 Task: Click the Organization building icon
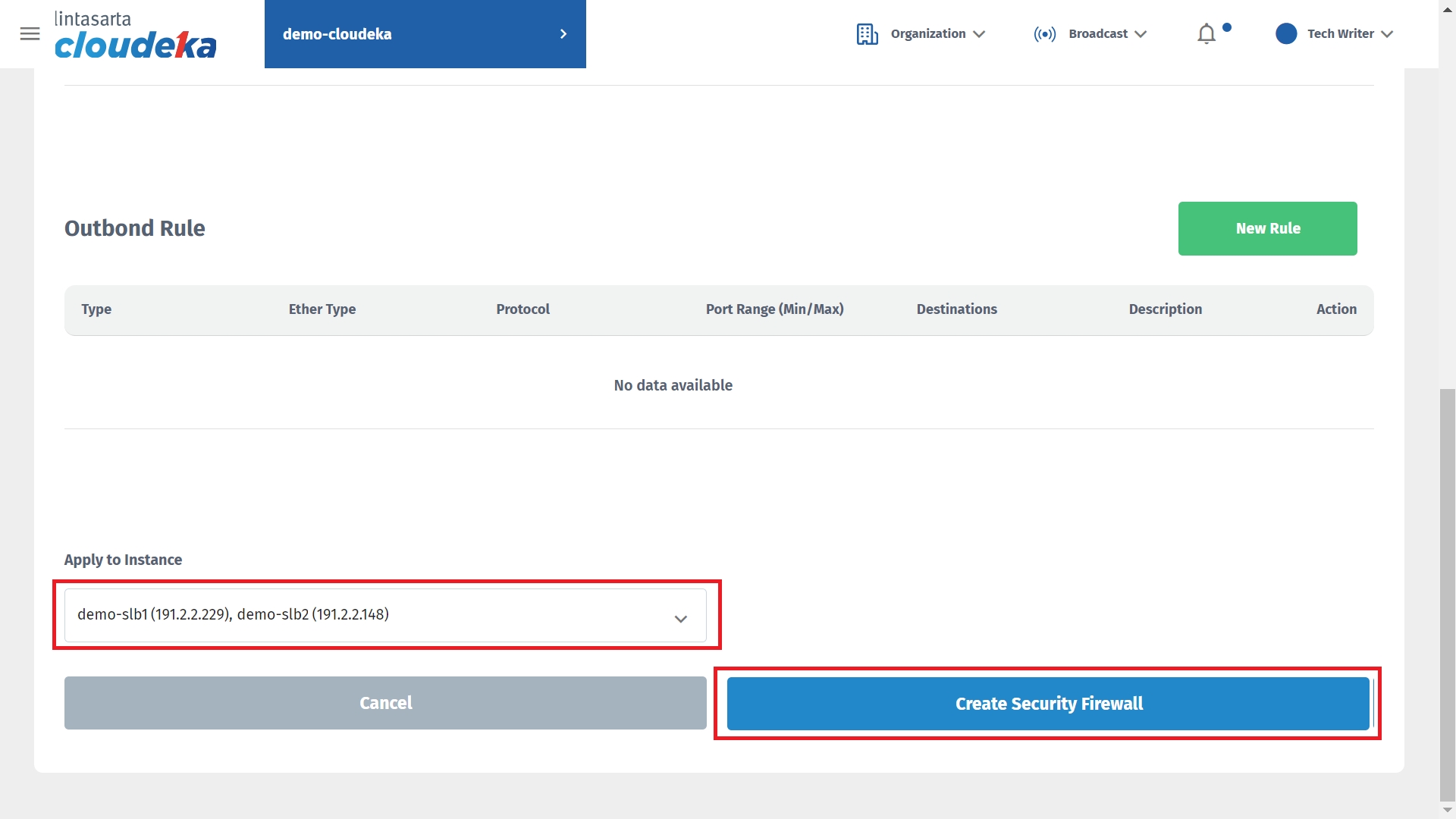tap(867, 34)
